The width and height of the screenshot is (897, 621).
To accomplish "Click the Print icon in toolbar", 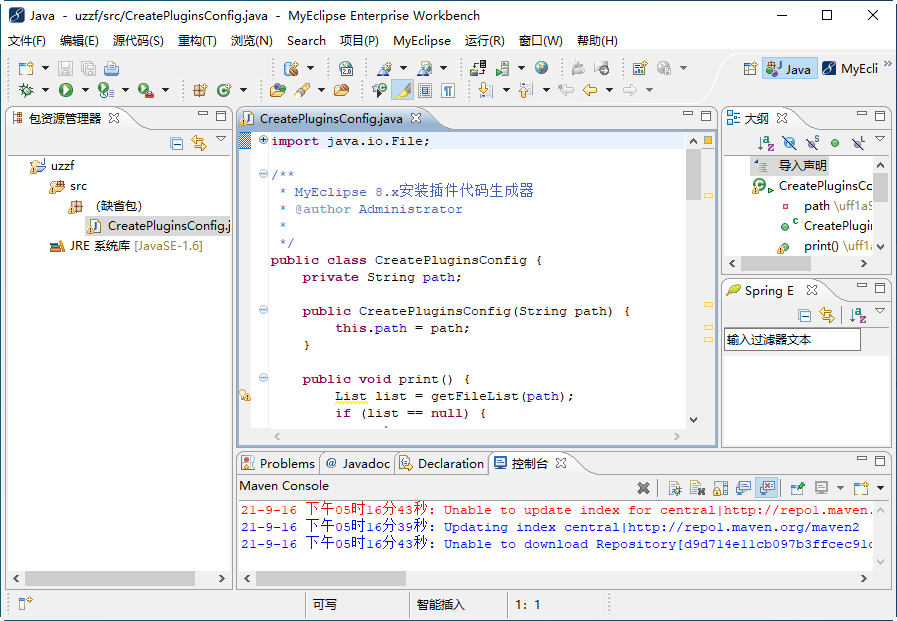I will point(112,68).
